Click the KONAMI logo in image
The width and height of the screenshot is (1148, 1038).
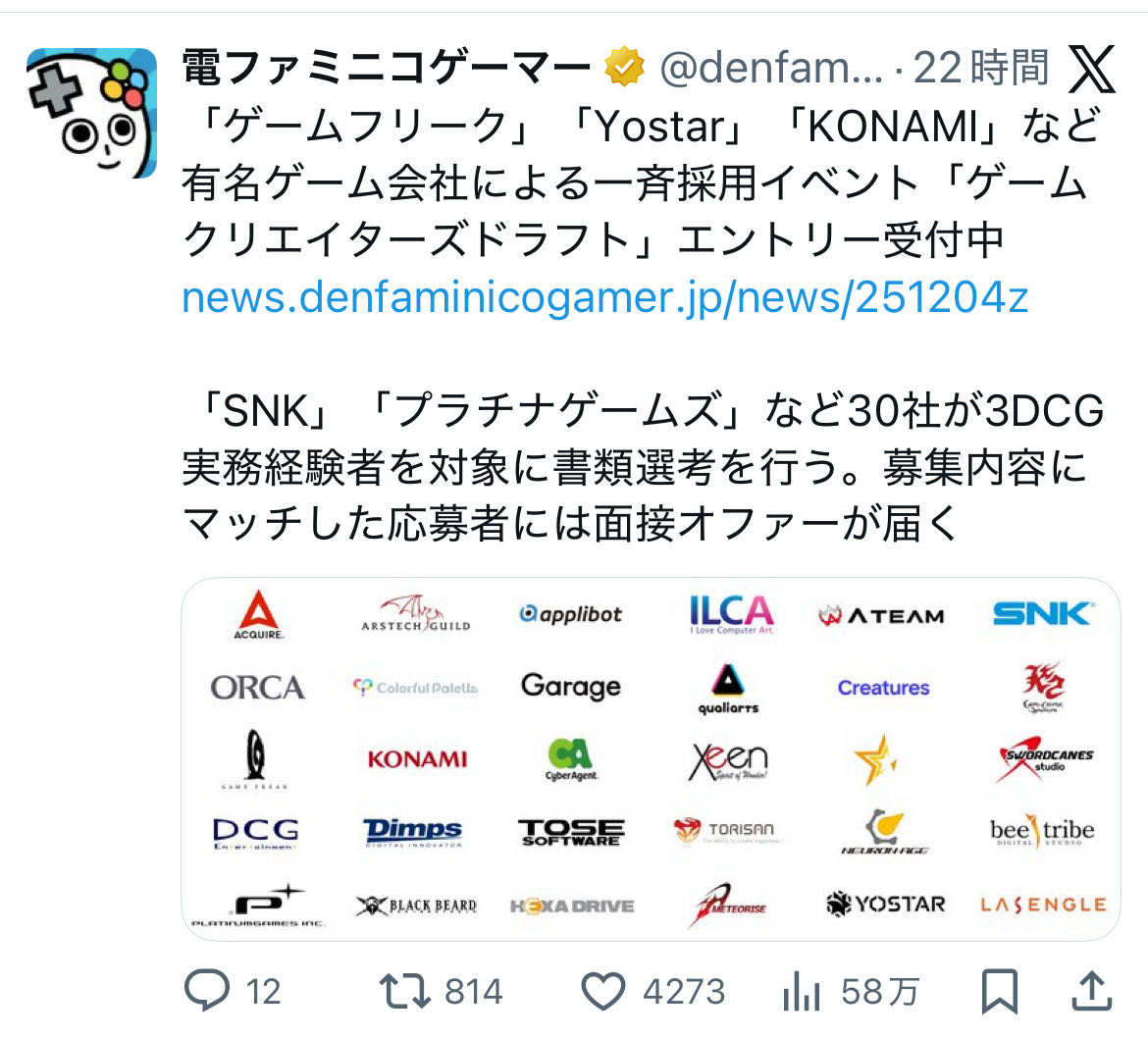pyautogui.click(x=417, y=759)
